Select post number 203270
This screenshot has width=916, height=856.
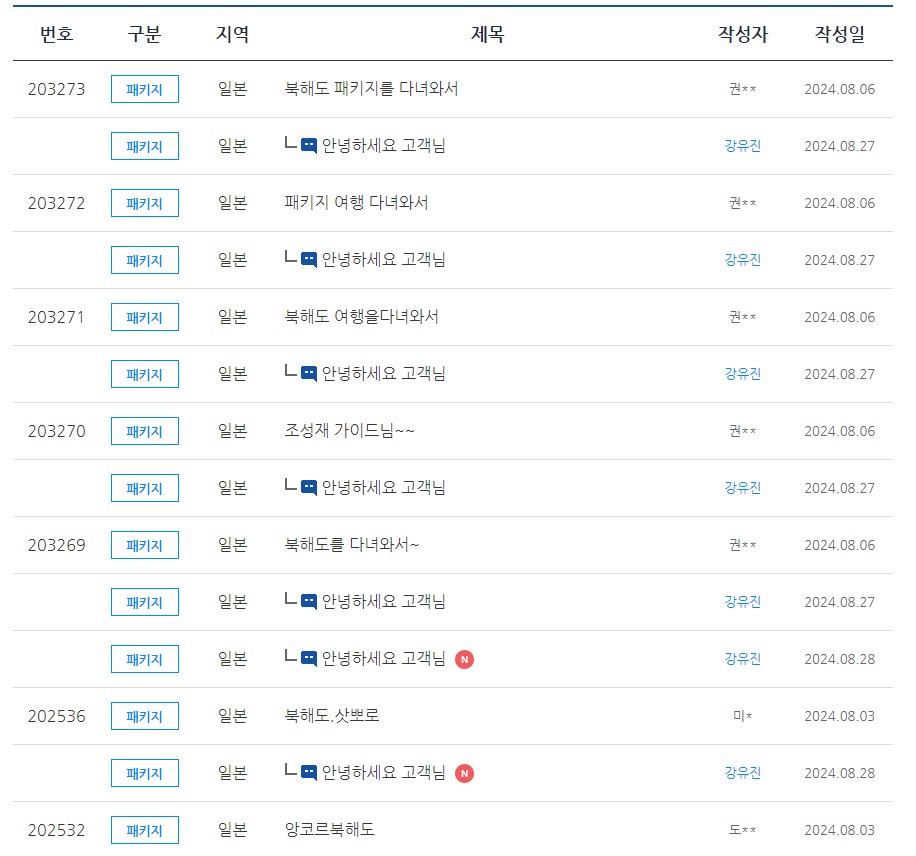click(x=57, y=431)
